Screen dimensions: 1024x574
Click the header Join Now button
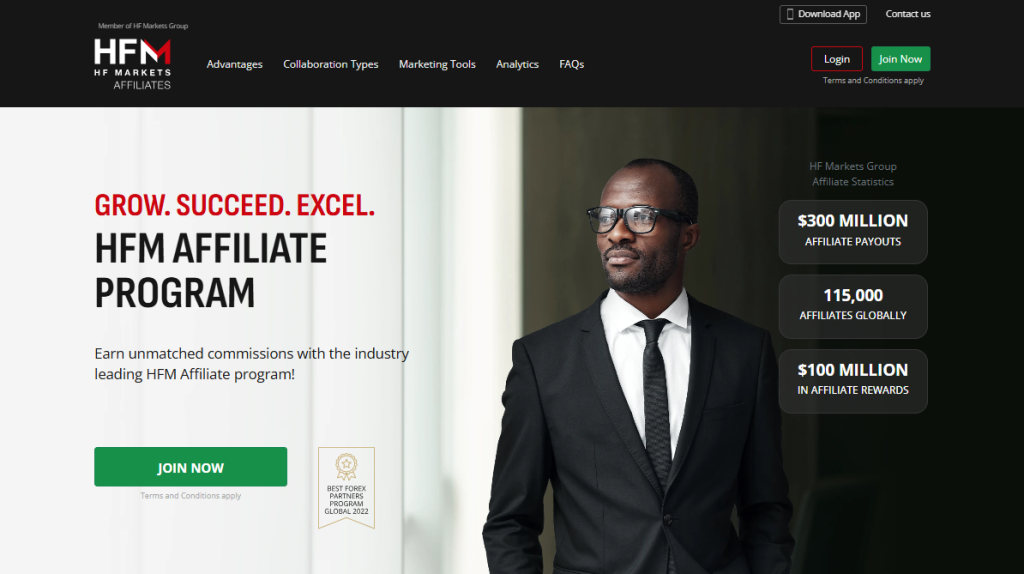click(901, 59)
